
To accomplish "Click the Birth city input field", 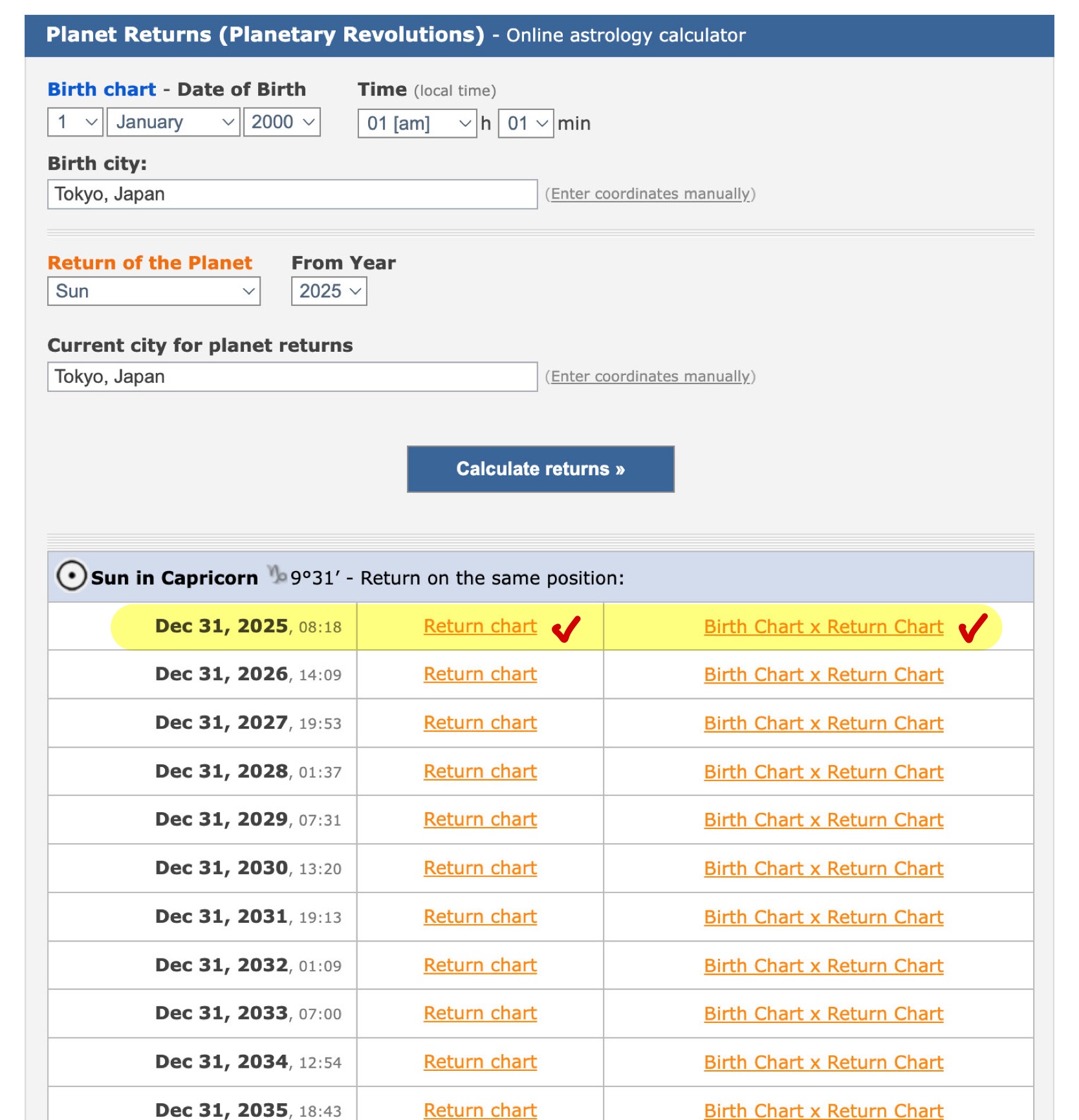I will [292, 195].
